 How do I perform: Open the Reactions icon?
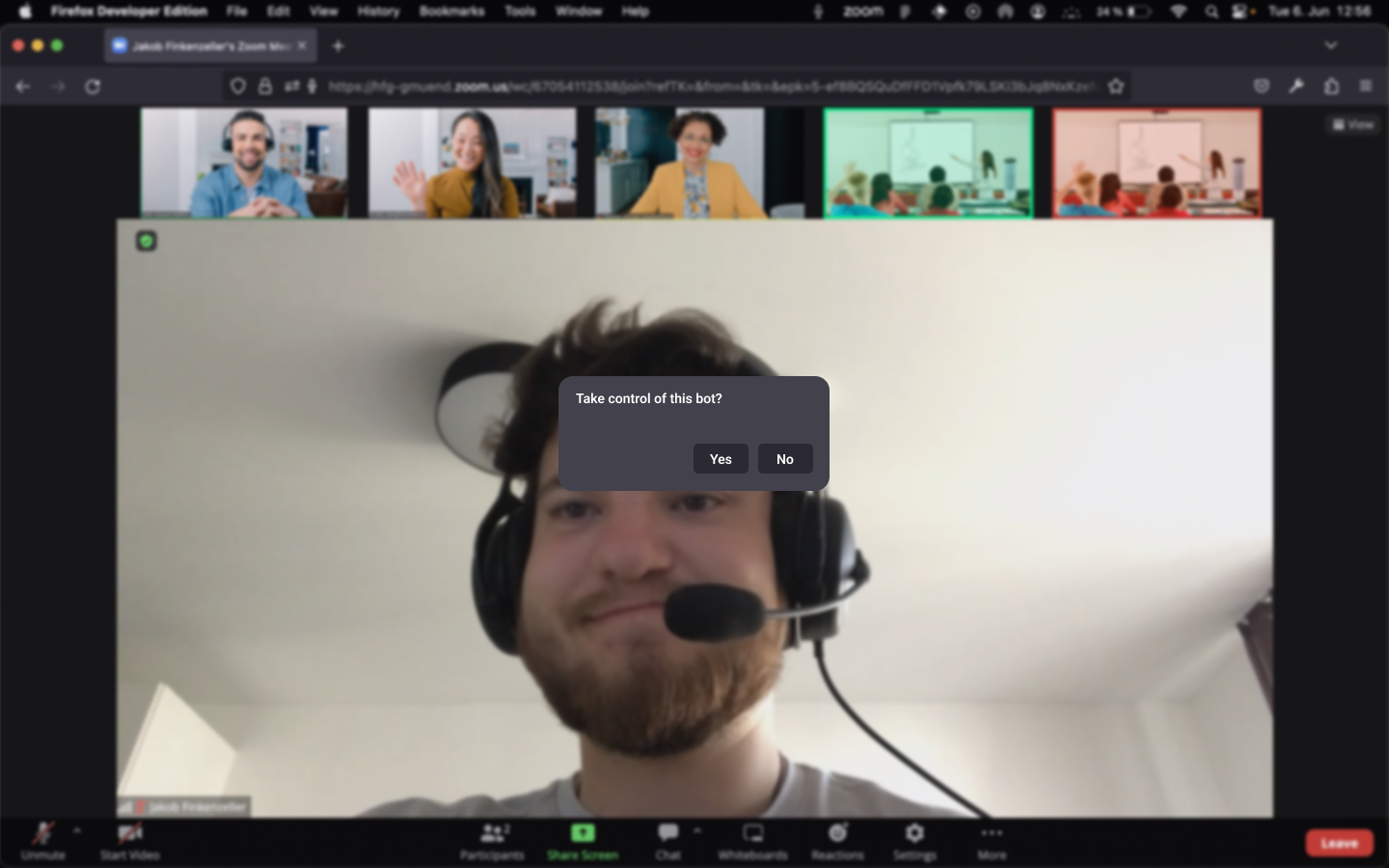click(837, 832)
